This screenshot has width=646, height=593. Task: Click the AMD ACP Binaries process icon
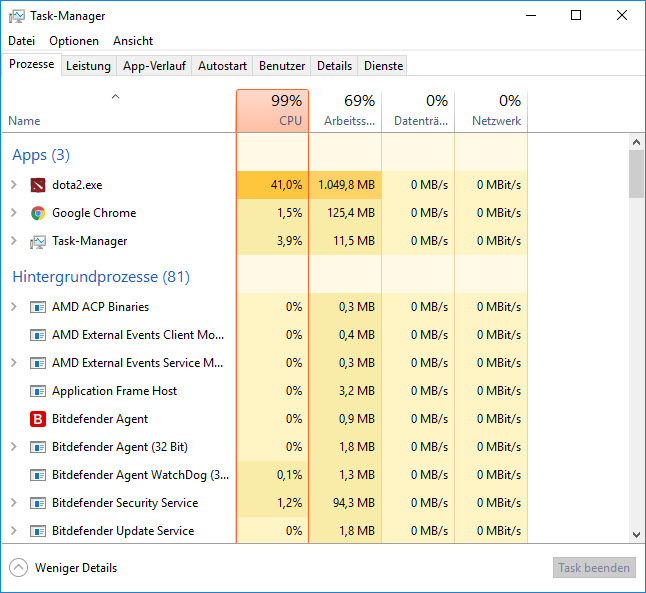[38, 307]
